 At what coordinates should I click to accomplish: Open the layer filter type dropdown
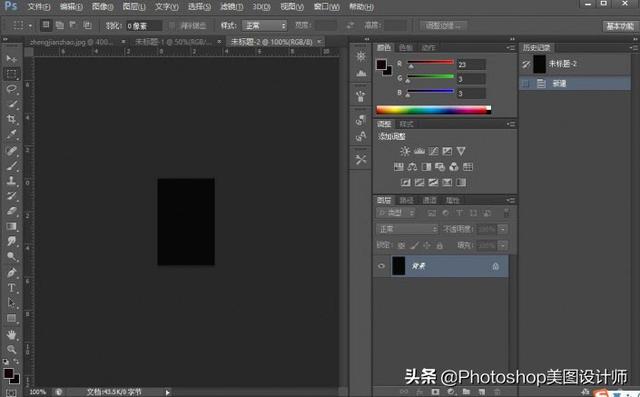coord(395,213)
